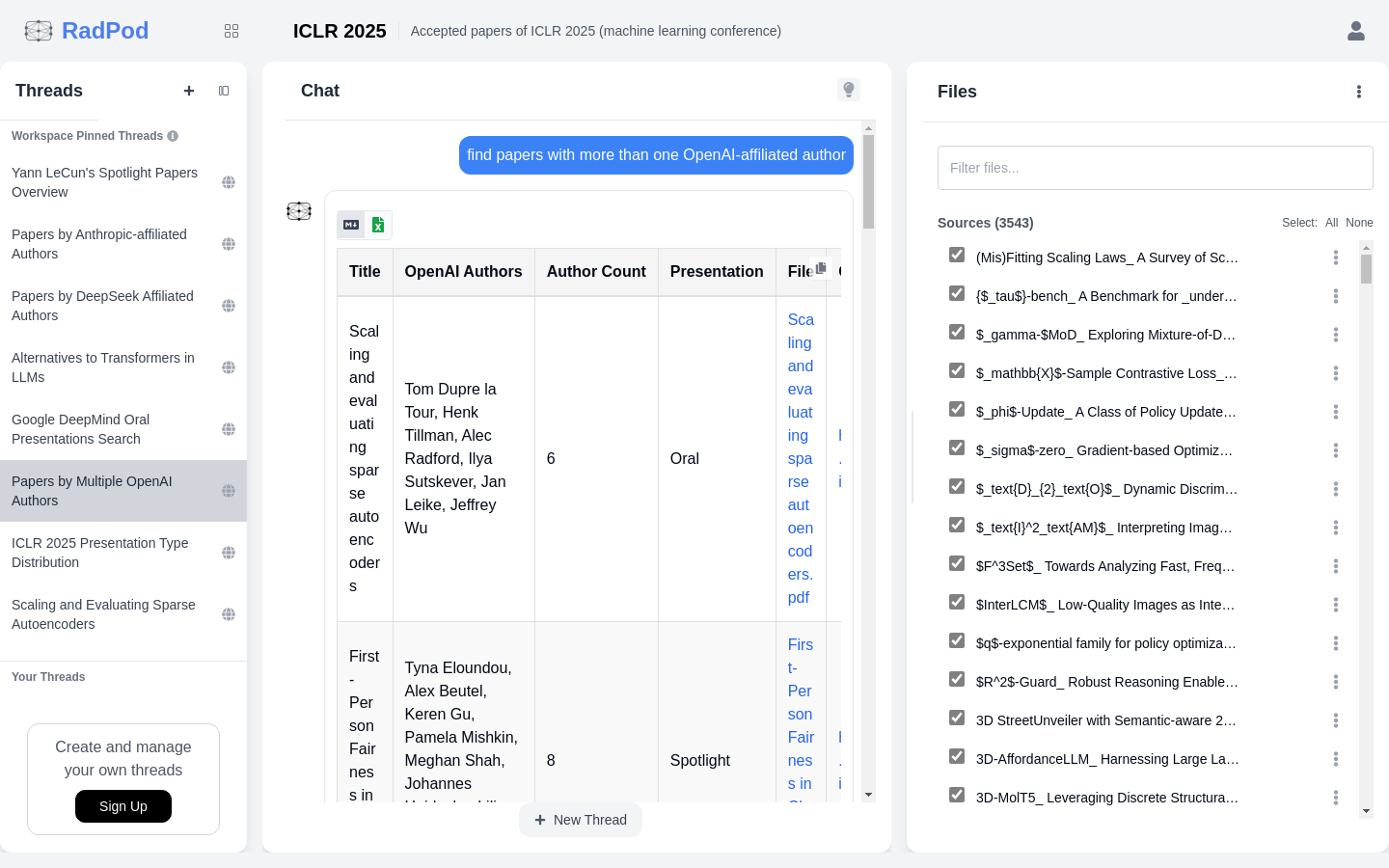Image resolution: width=1389 pixels, height=868 pixels.
Task: Open the RadPod home logo
Action: [87, 31]
